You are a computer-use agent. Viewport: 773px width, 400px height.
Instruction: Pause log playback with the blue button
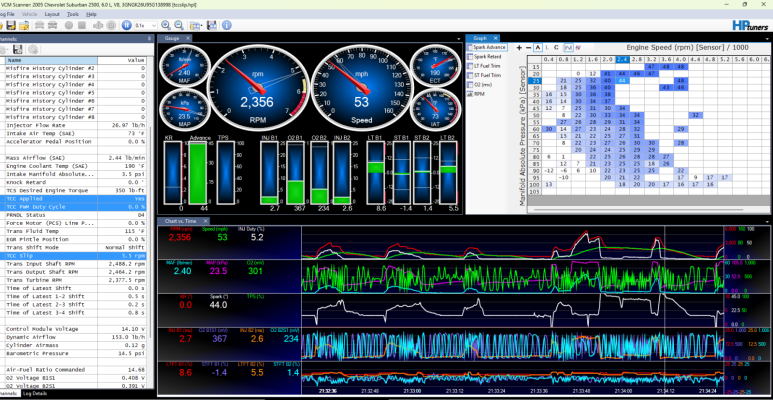pos(127,25)
